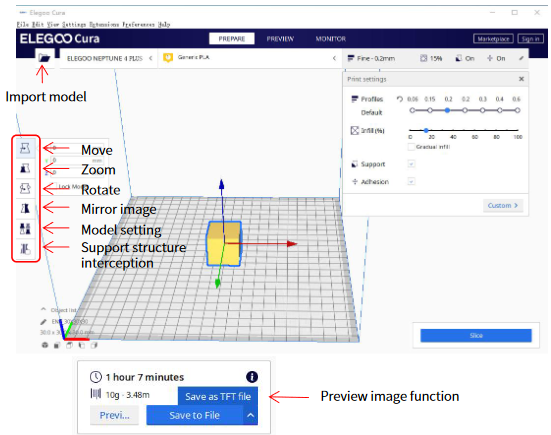Click the pencil icon in print settings bar
Viewport: 551px width, 435px height.
pos(521,58)
